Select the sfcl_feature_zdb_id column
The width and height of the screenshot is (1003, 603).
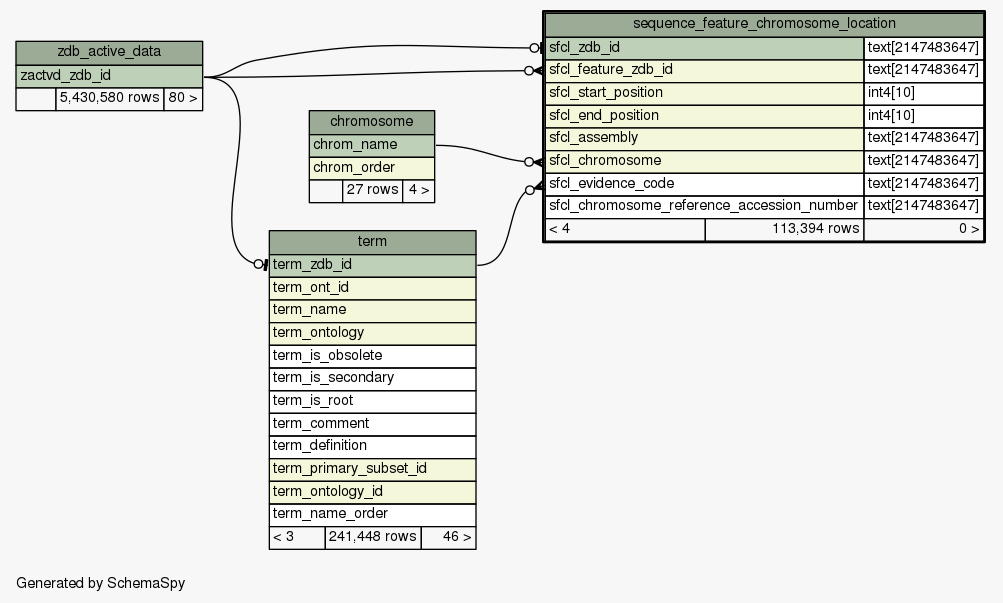tap(704, 70)
